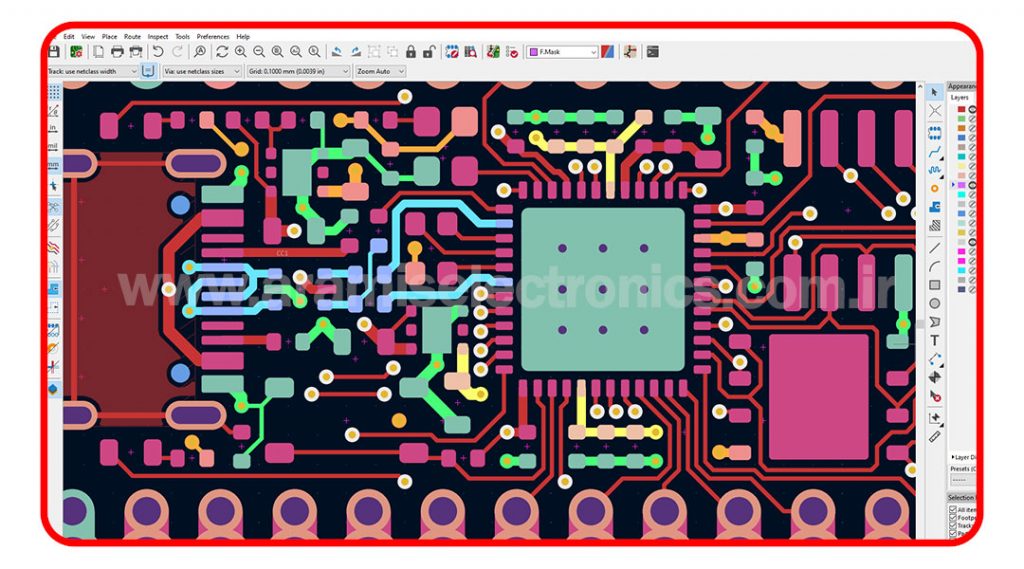Click the Plot icon beside Print
Screen dimensions: 1024x569
click(x=136, y=52)
